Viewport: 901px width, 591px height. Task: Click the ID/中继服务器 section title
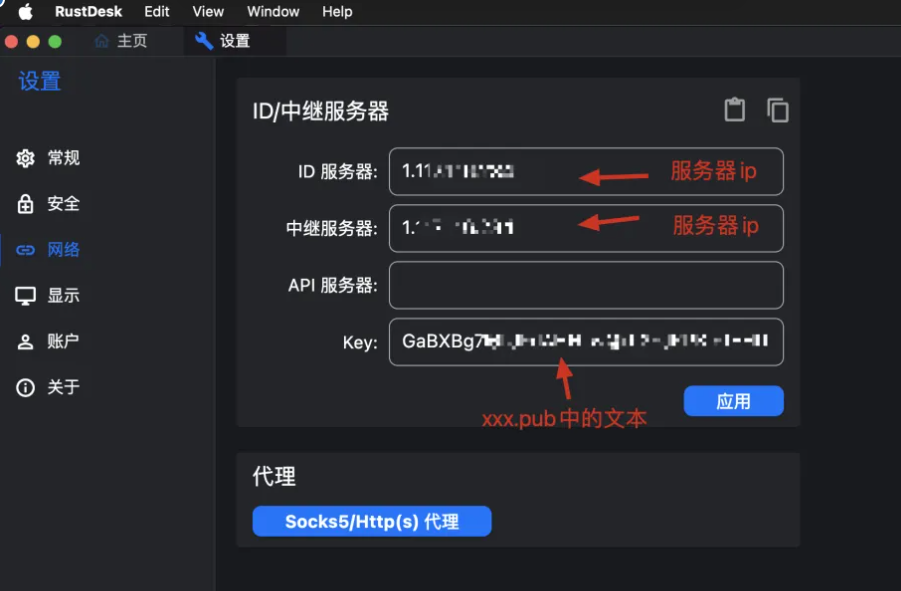point(321,111)
